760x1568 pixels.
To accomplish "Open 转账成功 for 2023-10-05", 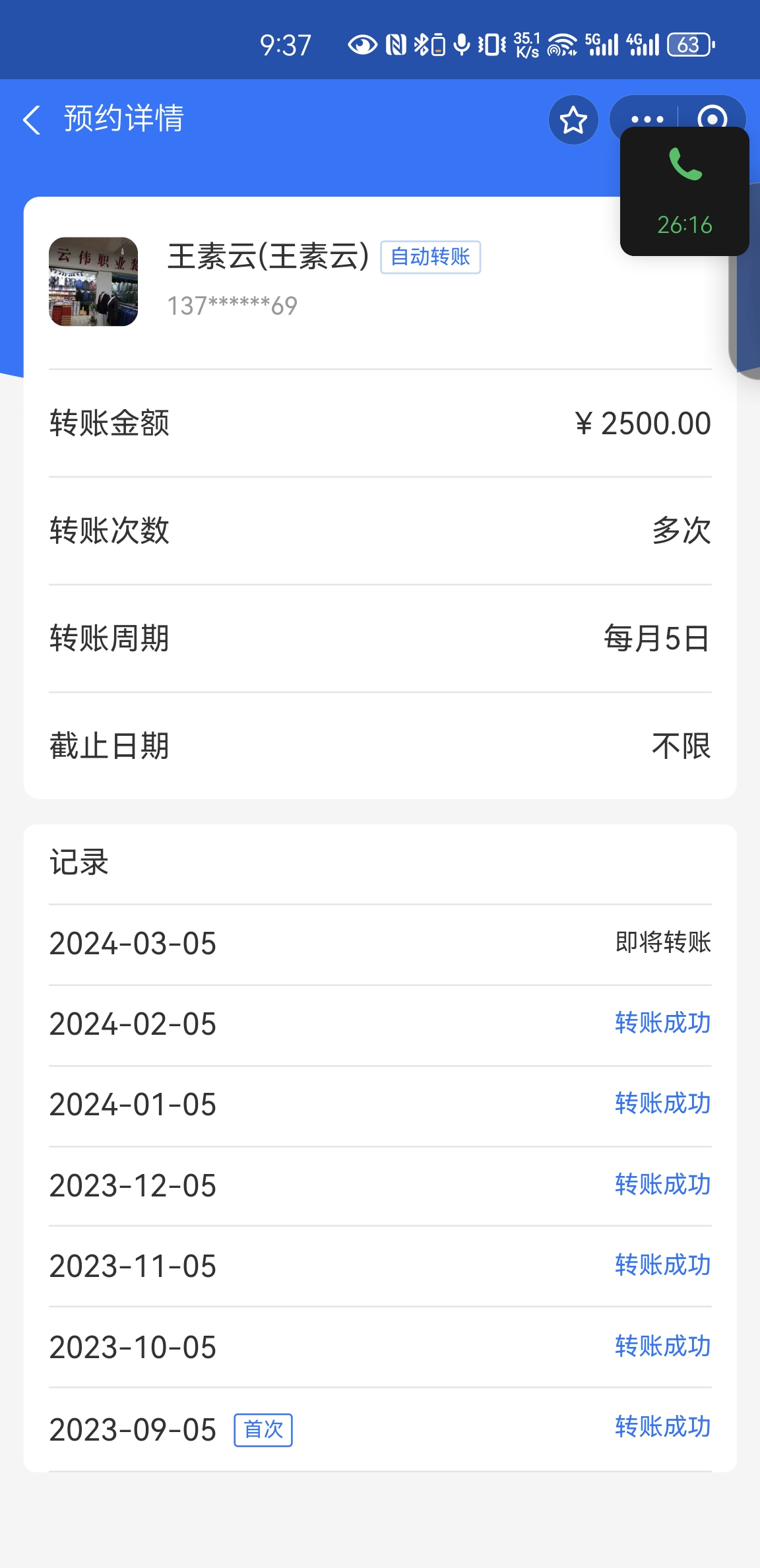I will click(x=662, y=1346).
